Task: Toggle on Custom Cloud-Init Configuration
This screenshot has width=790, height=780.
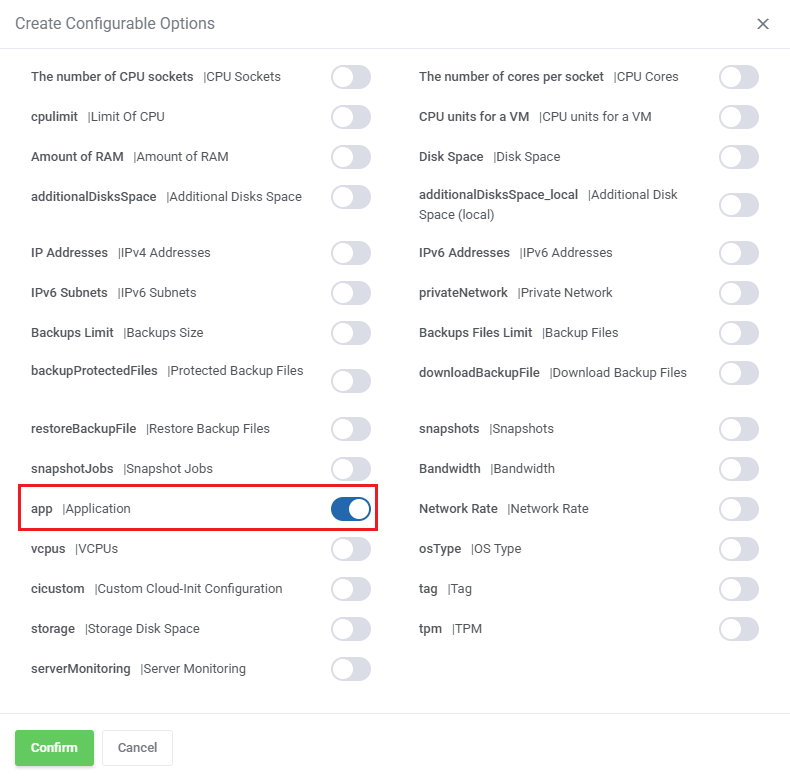Action: pyautogui.click(x=351, y=589)
